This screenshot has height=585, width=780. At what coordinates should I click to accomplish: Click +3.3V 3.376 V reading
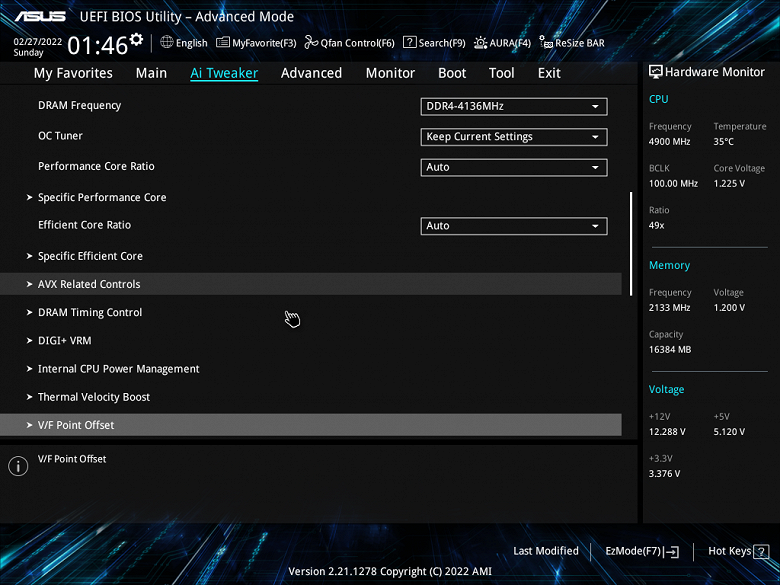[x=664, y=474]
